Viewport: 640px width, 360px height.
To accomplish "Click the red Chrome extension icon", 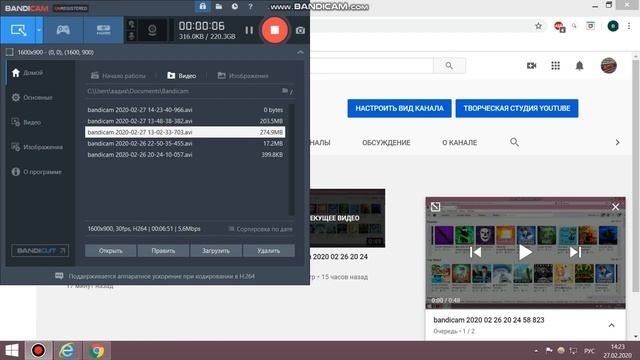I will [x=559, y=27].
